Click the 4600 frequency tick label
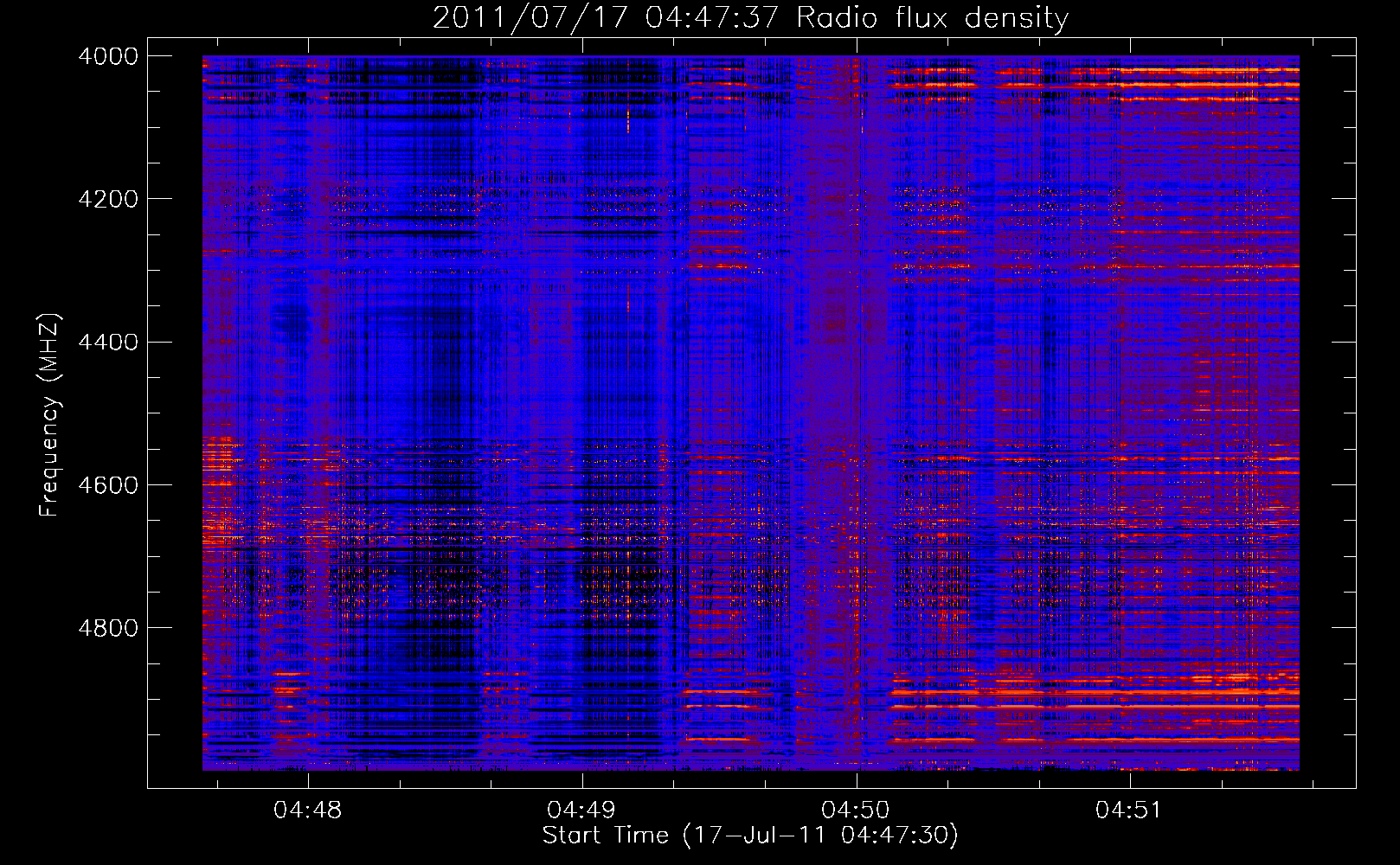Screen dimensions: 1400x865 [x=108, y=484]
